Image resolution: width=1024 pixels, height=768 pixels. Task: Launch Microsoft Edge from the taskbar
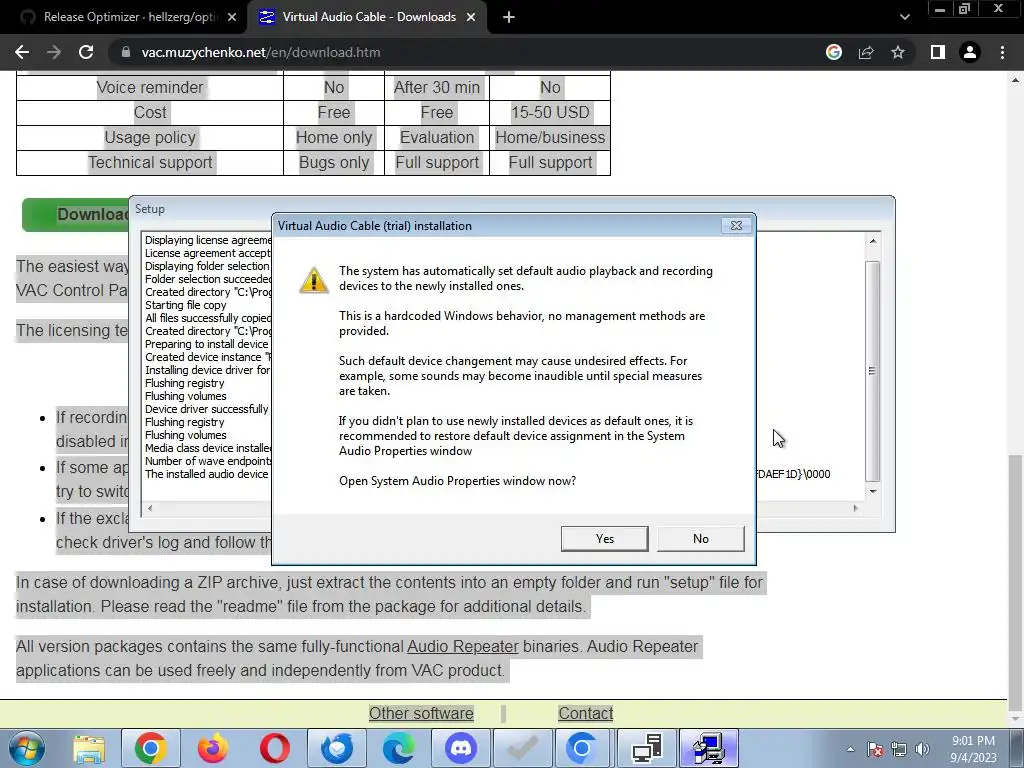point(398,748)
